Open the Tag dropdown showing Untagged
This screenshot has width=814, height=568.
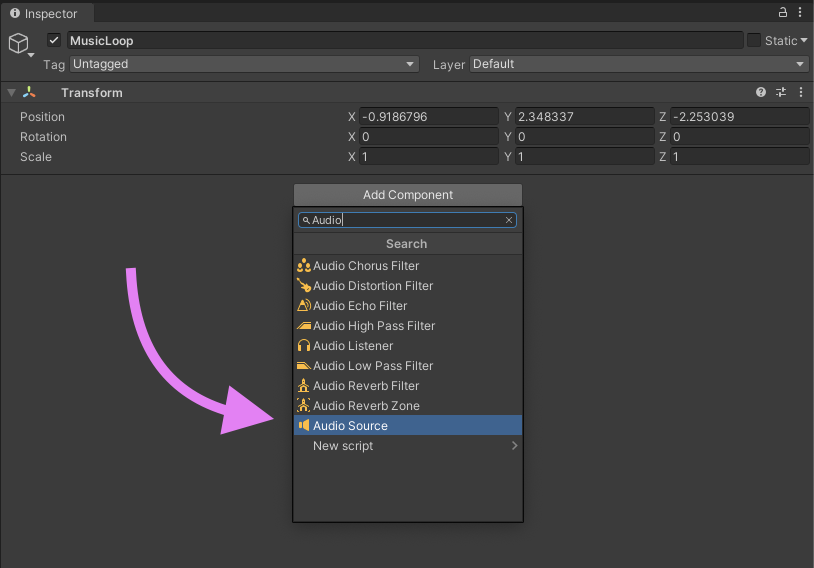tap(243, 64)
